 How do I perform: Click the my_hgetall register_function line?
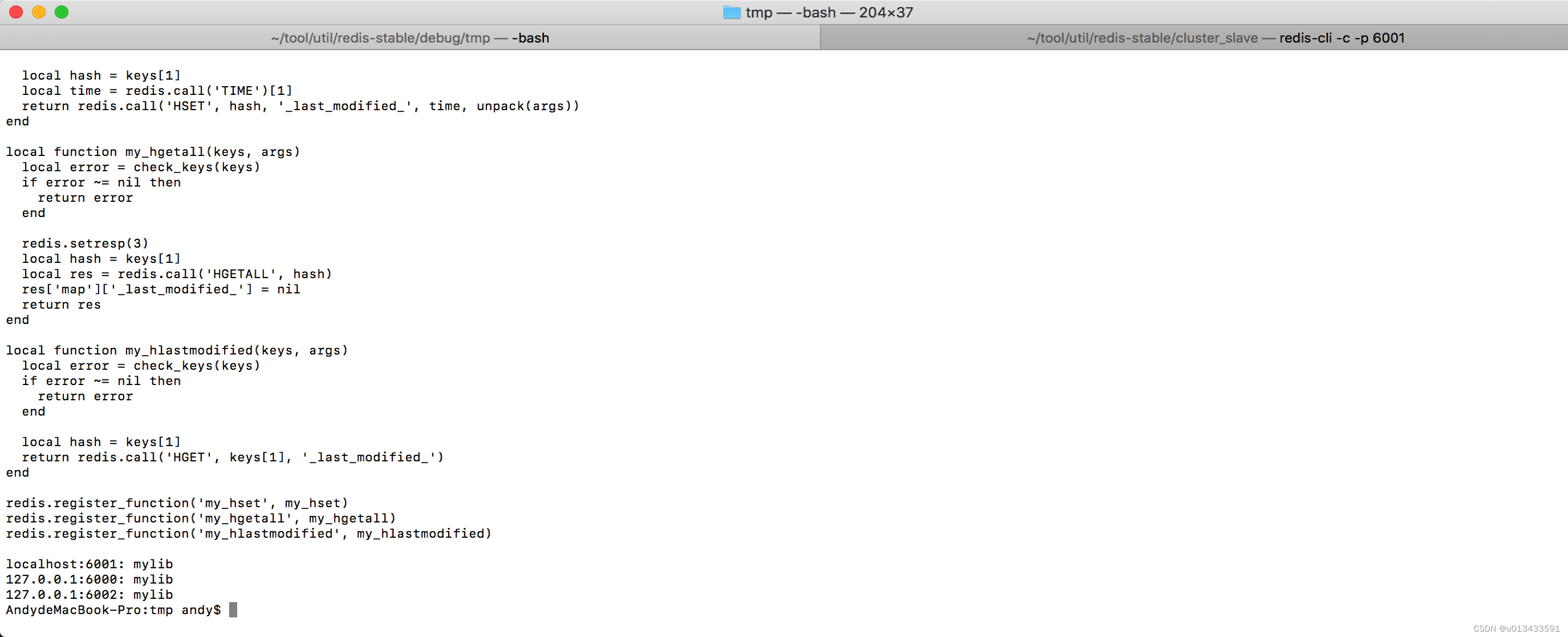[201, 518]
